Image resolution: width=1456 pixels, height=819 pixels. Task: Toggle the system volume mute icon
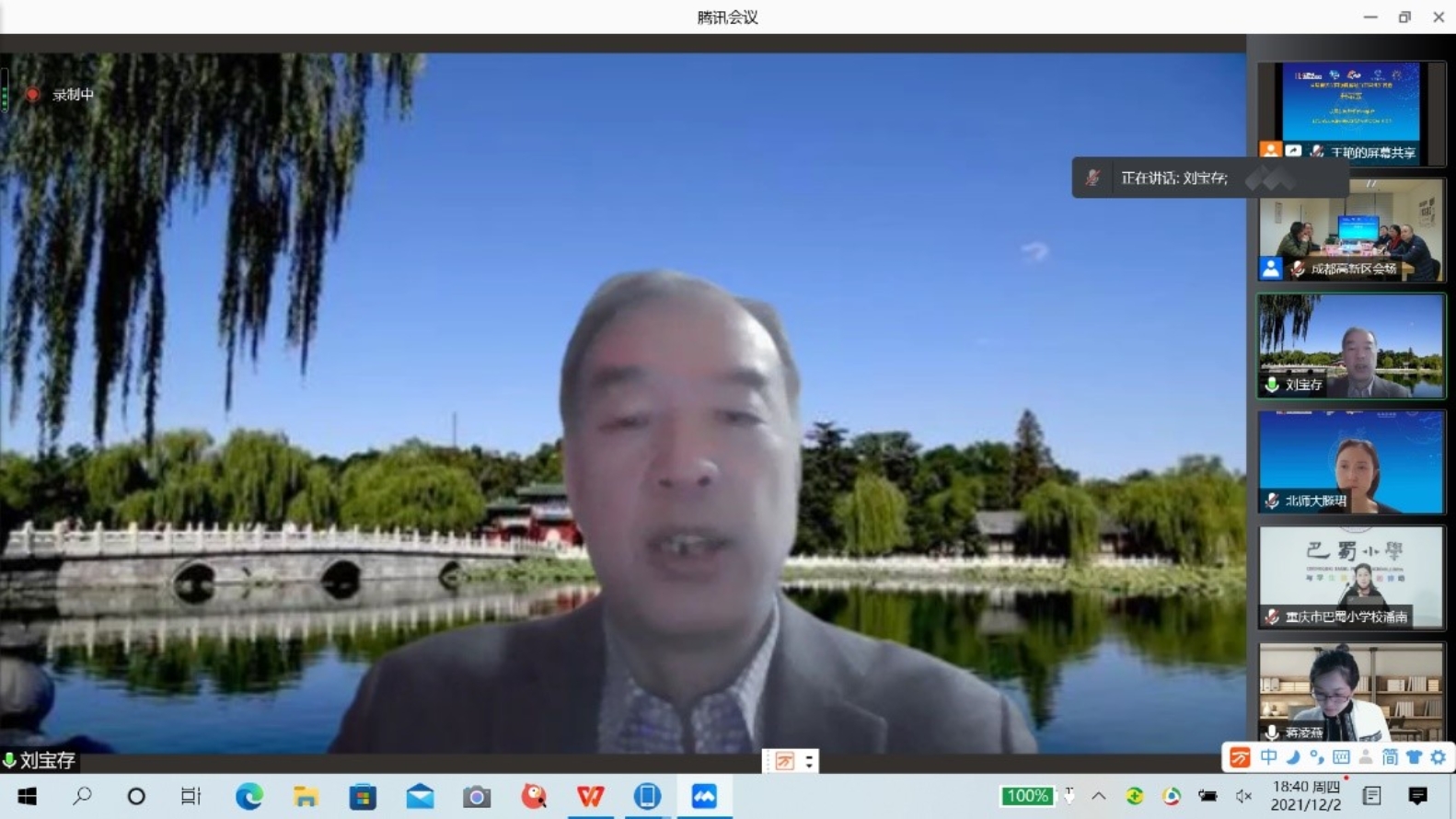[x=1243, y=796]
